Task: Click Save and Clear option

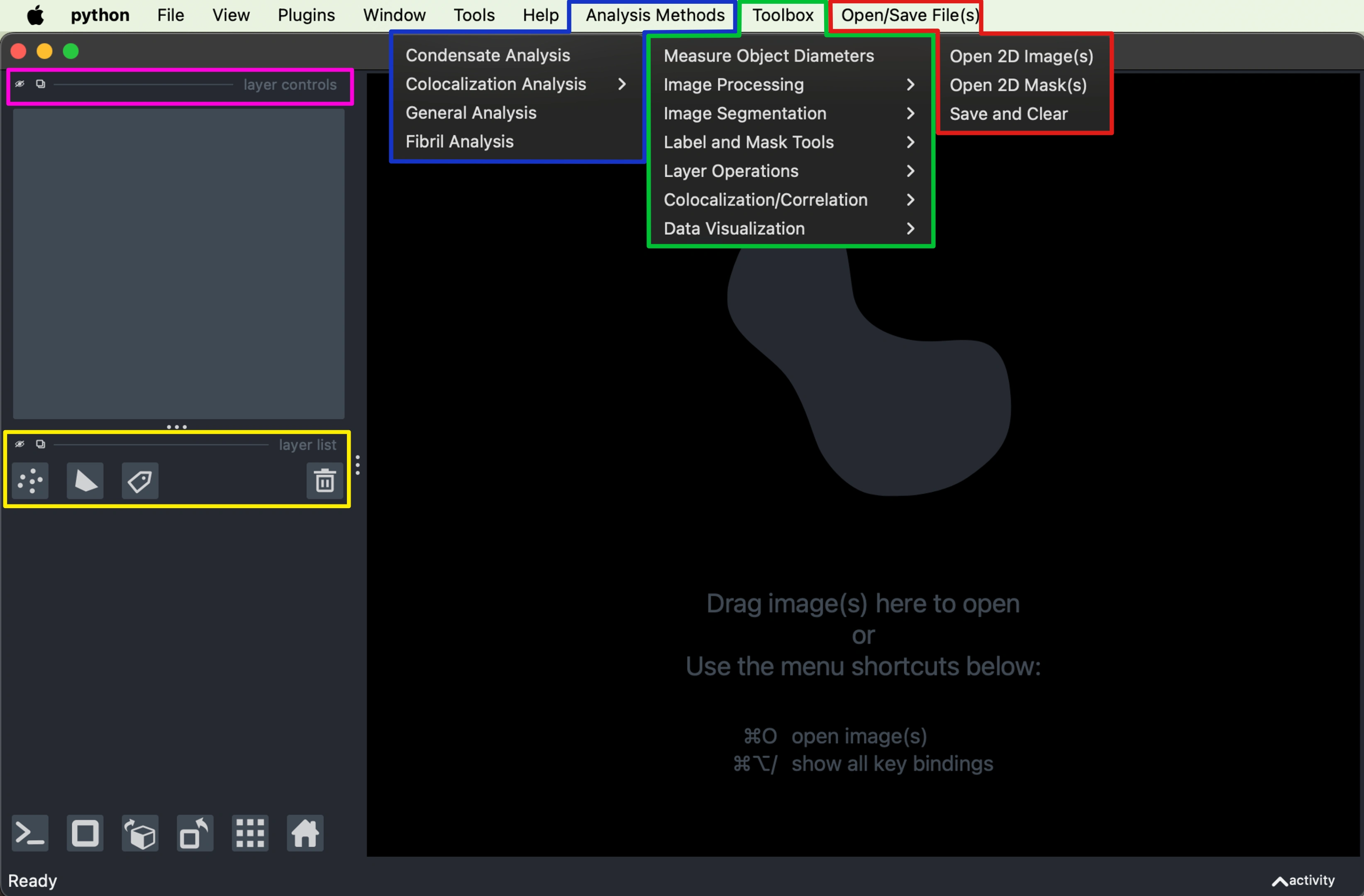Action: coord(1009,113)
